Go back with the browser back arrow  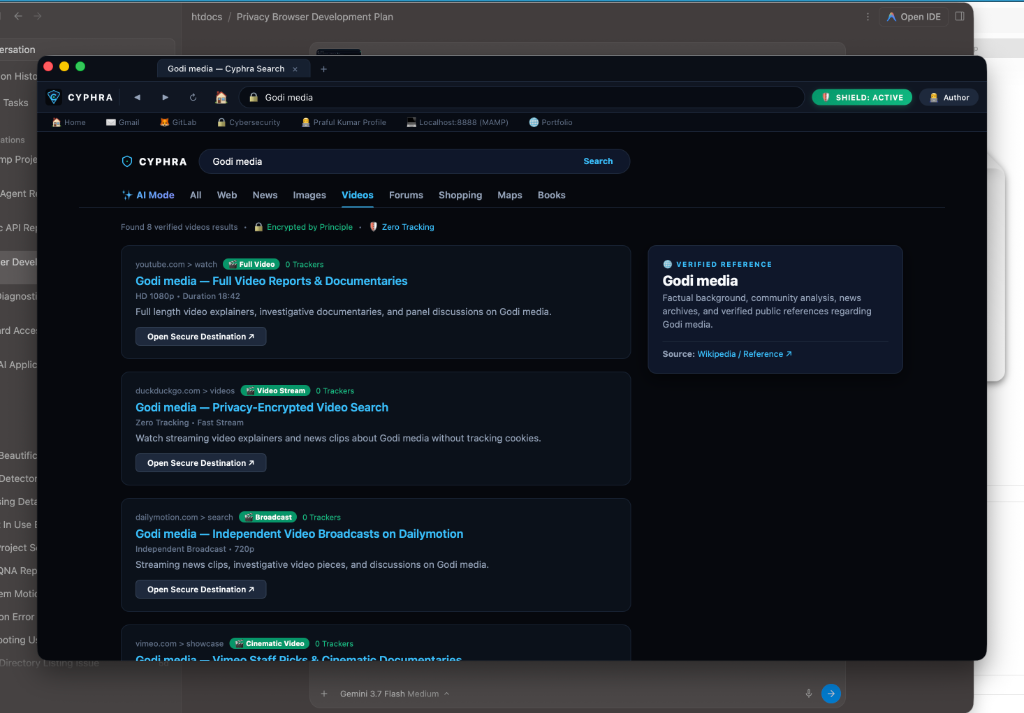point(137,97)
